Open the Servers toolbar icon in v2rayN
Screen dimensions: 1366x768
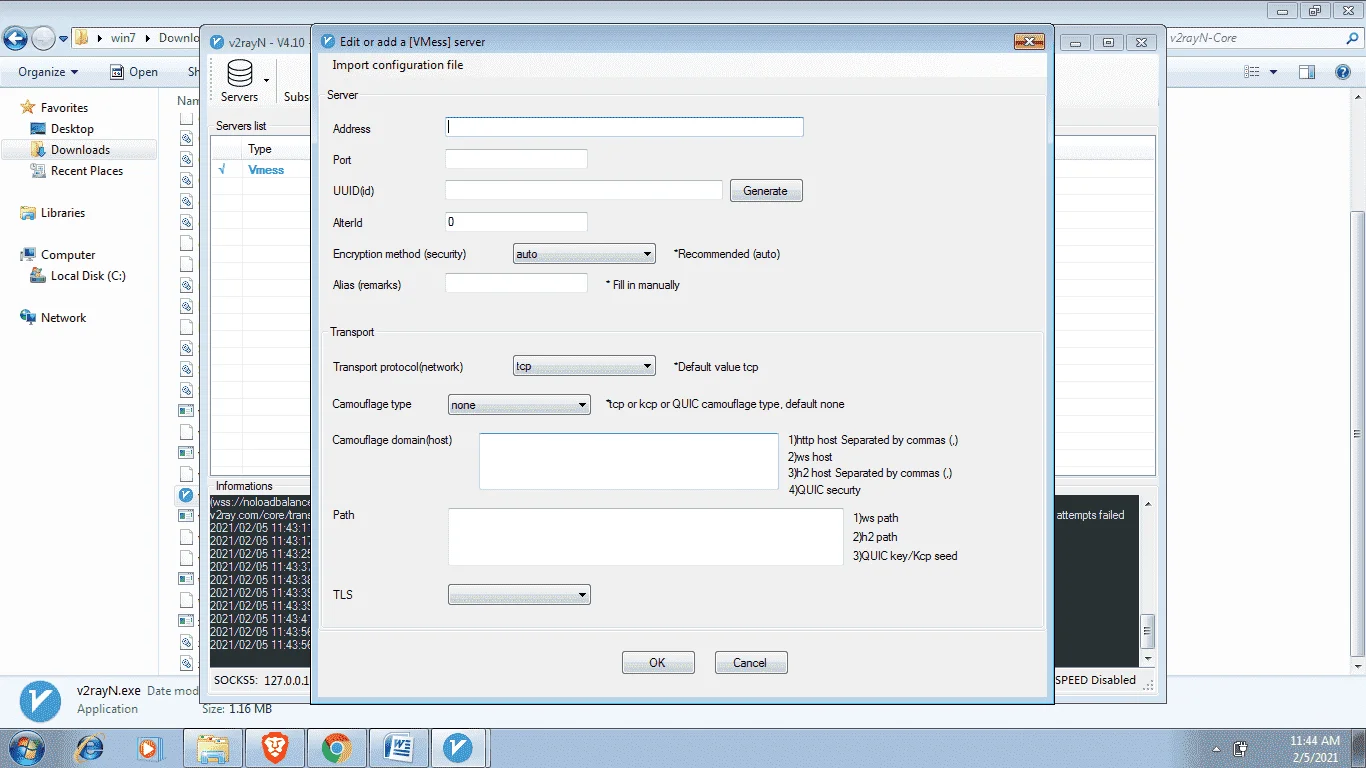point(239,80)
